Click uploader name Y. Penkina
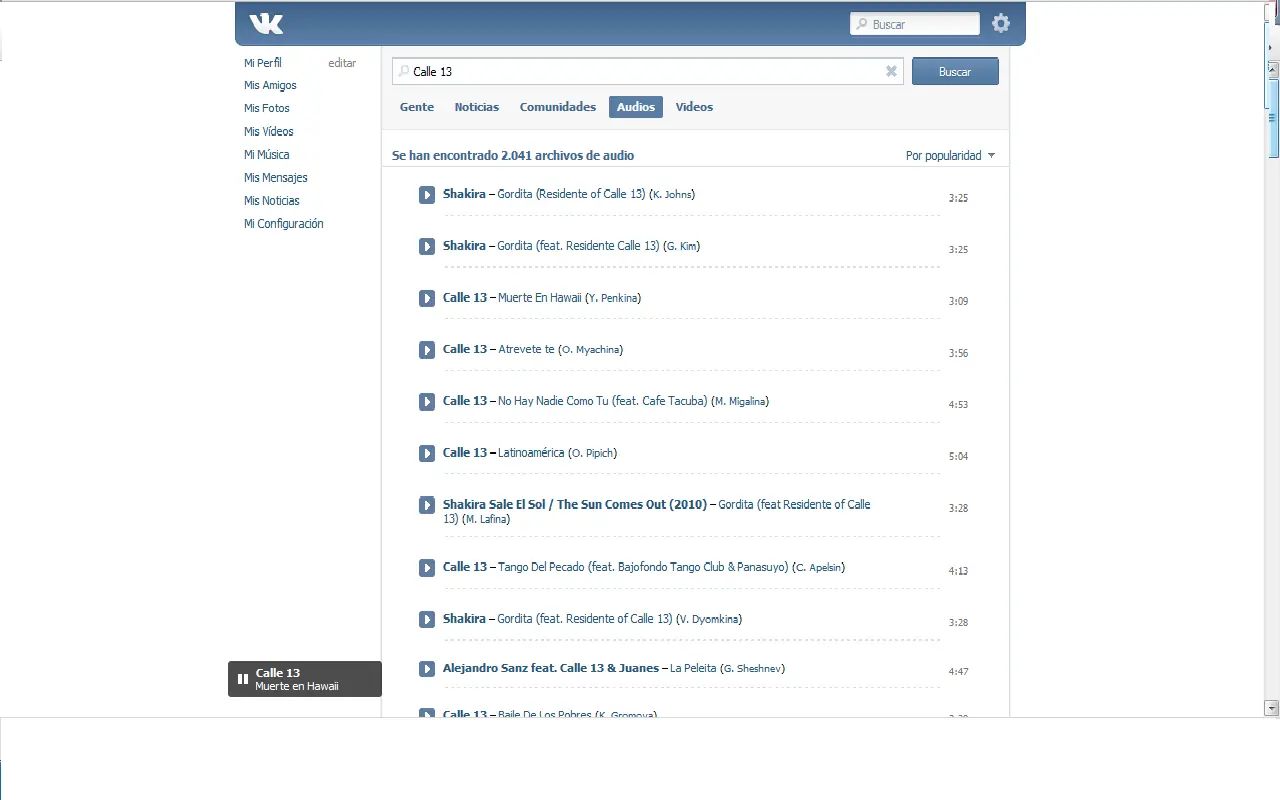The height and width of the screenshot is (800, 1280). pyautogui.click(x=613, y=298)
